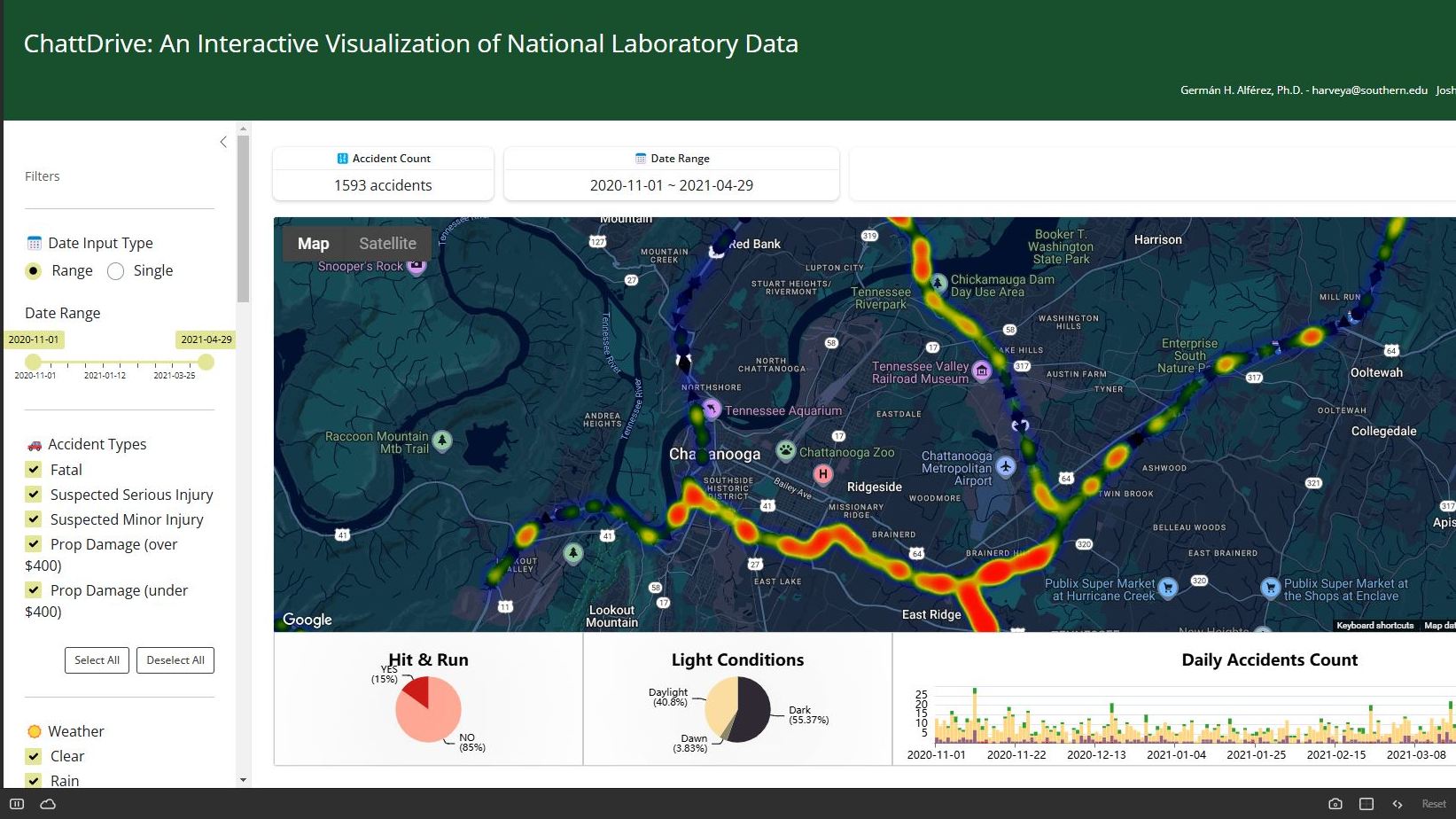Click the hospital H marker near Ridgeside

(x=823, y=474)
